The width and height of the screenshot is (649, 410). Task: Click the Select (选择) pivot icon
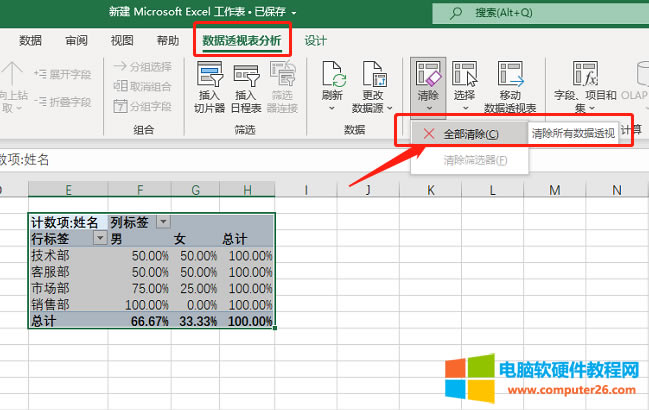[464, 77]
